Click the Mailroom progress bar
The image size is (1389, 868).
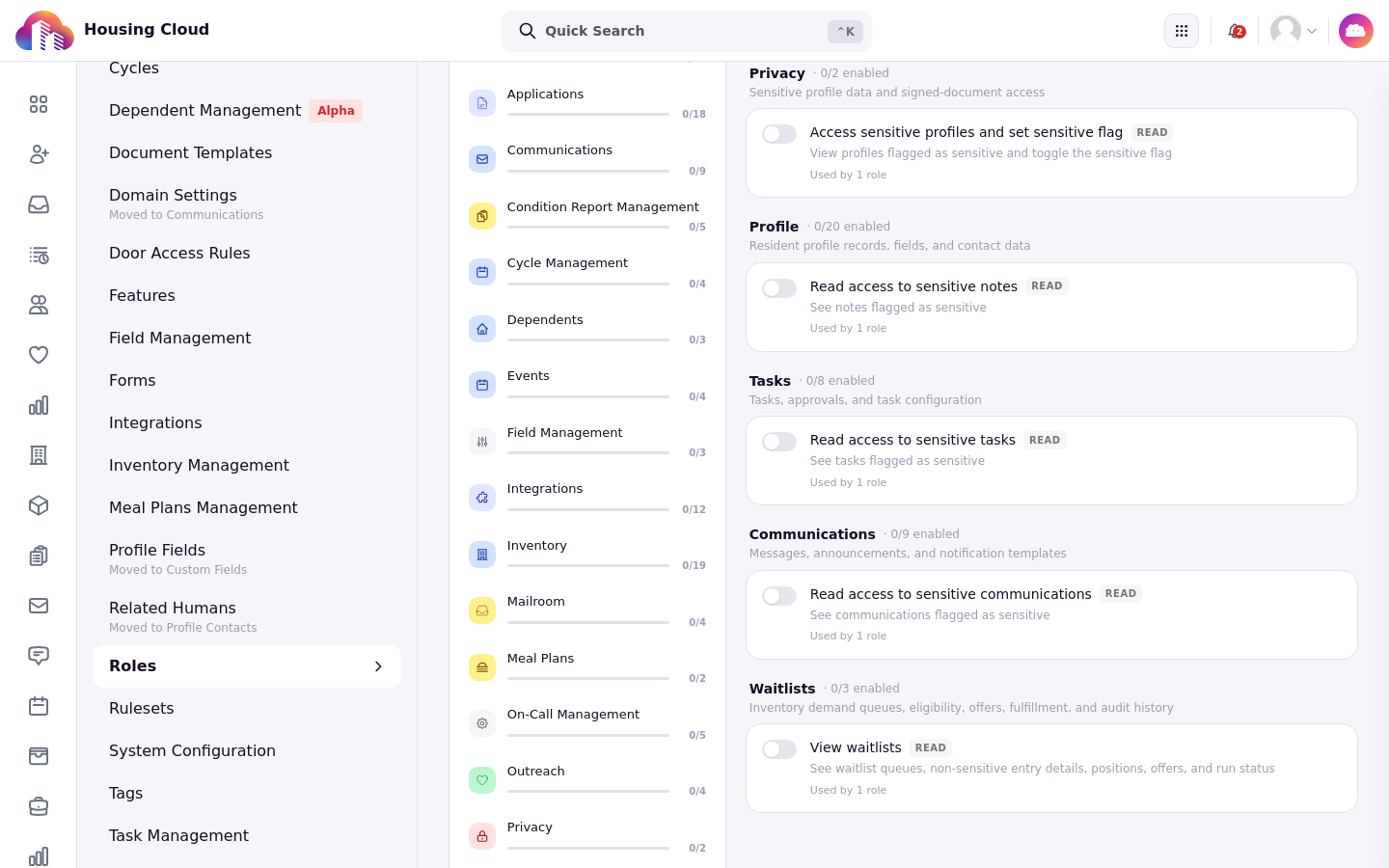pyautogui.click(x=588, y=622)
